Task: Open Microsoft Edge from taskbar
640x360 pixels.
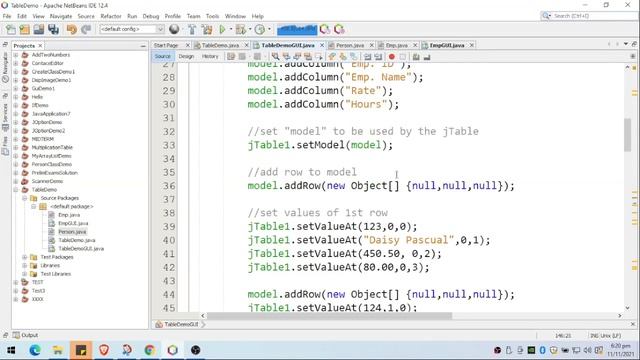Action: (x=35, y=350)
